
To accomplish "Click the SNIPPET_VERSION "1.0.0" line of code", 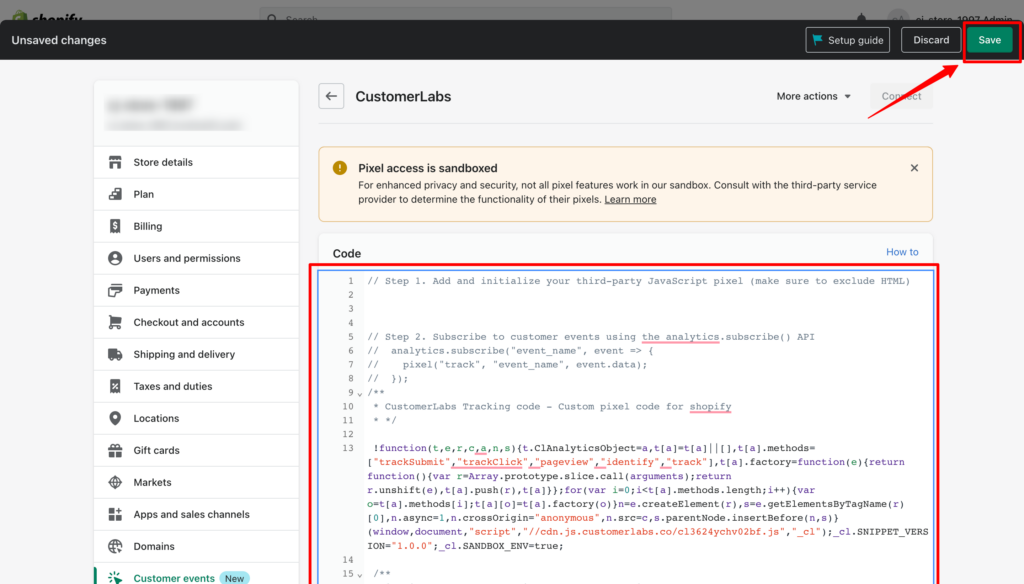I will coord(465,546).
